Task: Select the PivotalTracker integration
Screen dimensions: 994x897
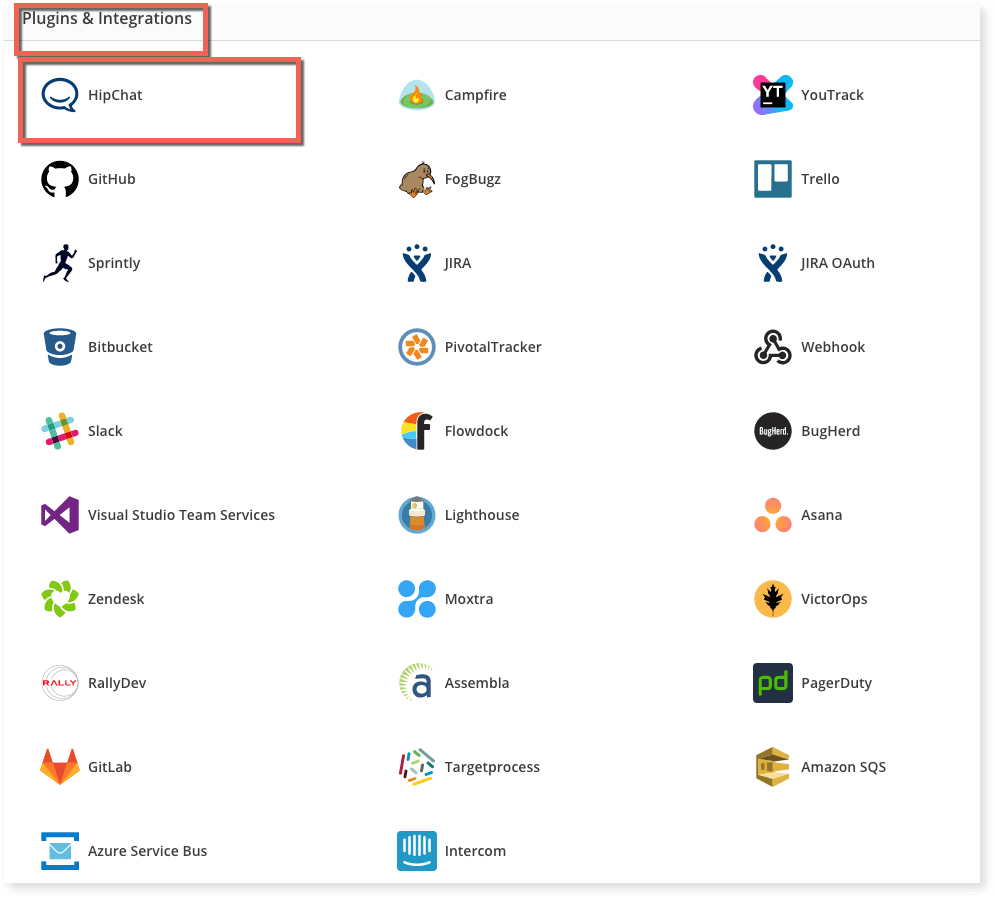Action: [x=416, y=347]
